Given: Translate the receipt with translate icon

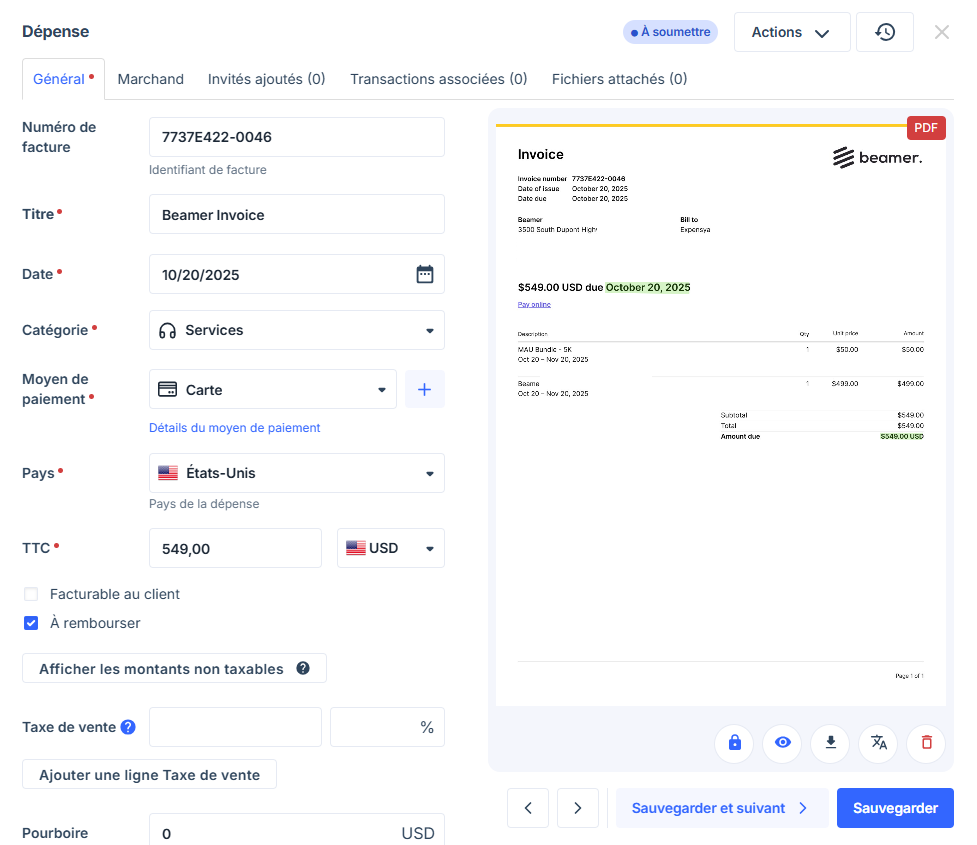Looking at the screenshot, I should coord(878,743).
